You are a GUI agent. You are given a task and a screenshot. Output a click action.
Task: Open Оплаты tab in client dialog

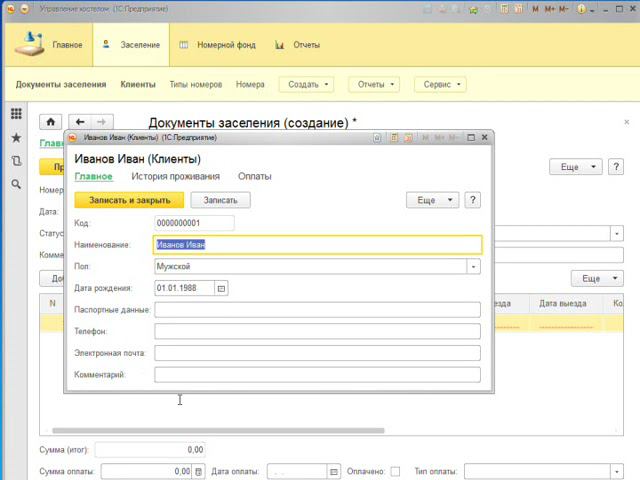(x=255, y=176)
